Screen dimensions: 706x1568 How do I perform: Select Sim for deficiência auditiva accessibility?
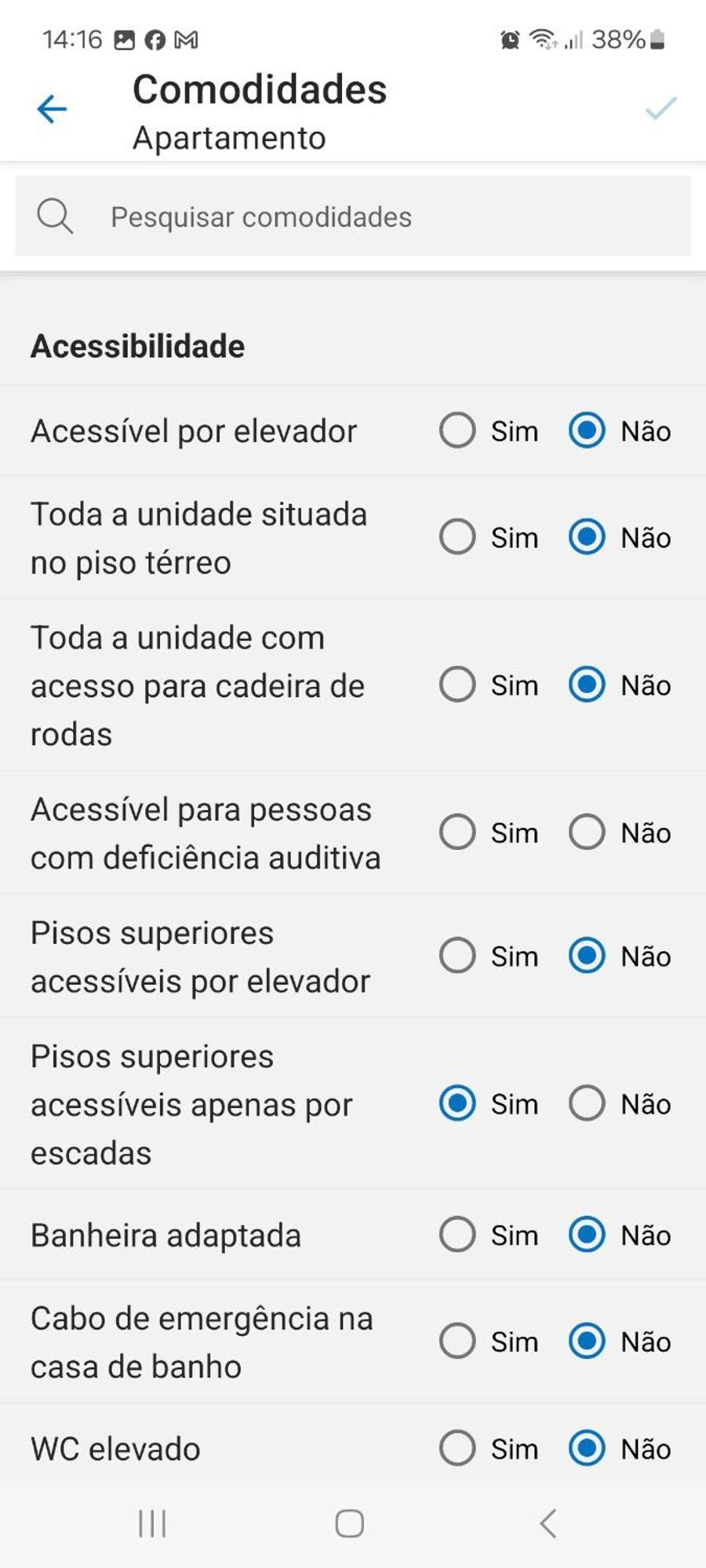tap(457, 832)
